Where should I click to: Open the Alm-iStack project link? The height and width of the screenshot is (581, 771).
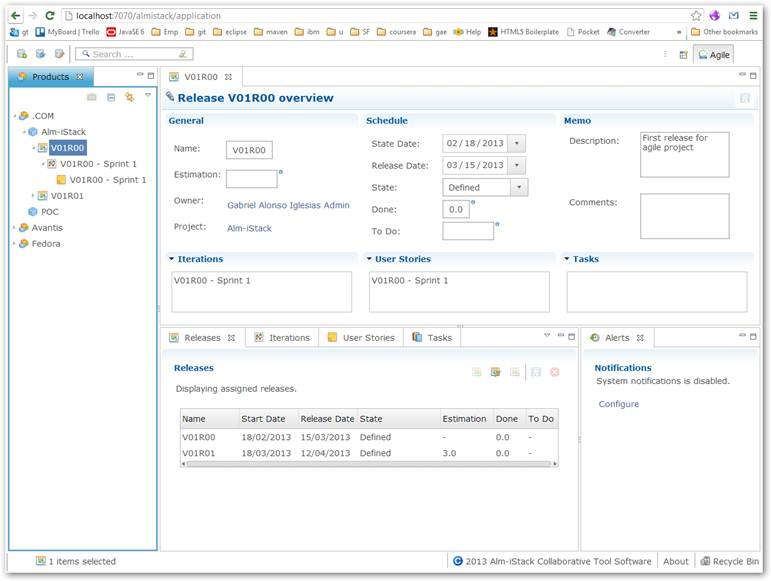click(x=249, y=228)
